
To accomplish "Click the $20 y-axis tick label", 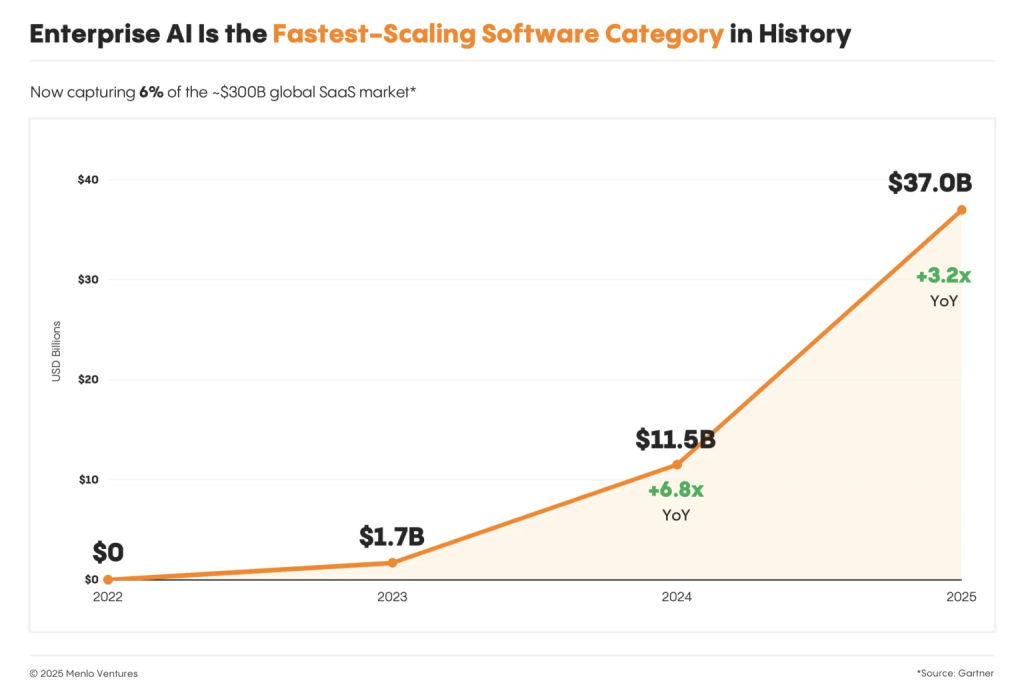I will 87,380.
